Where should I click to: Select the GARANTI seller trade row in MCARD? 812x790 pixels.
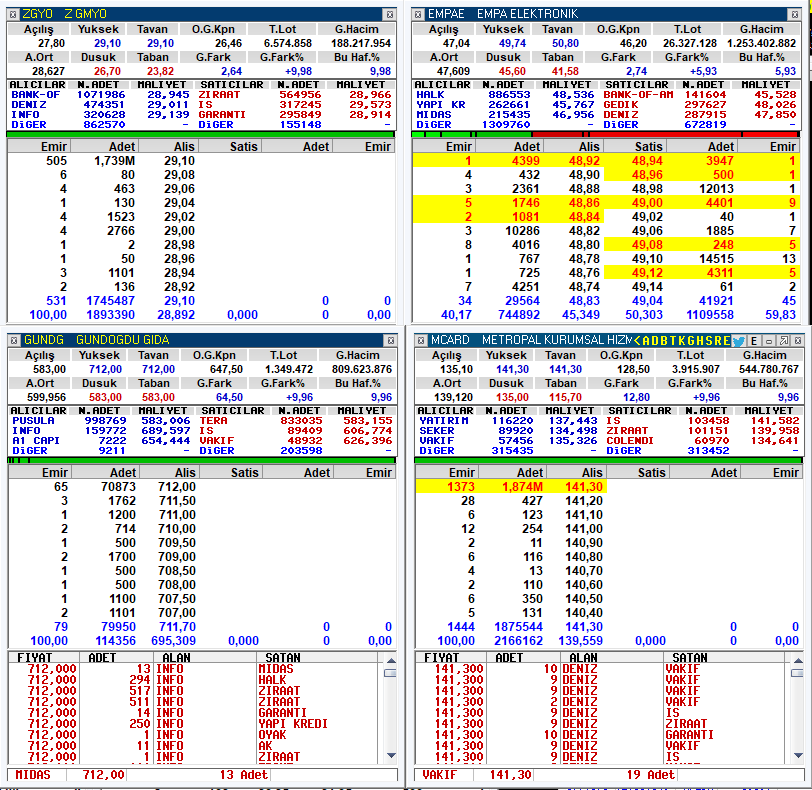pos(601,735)
